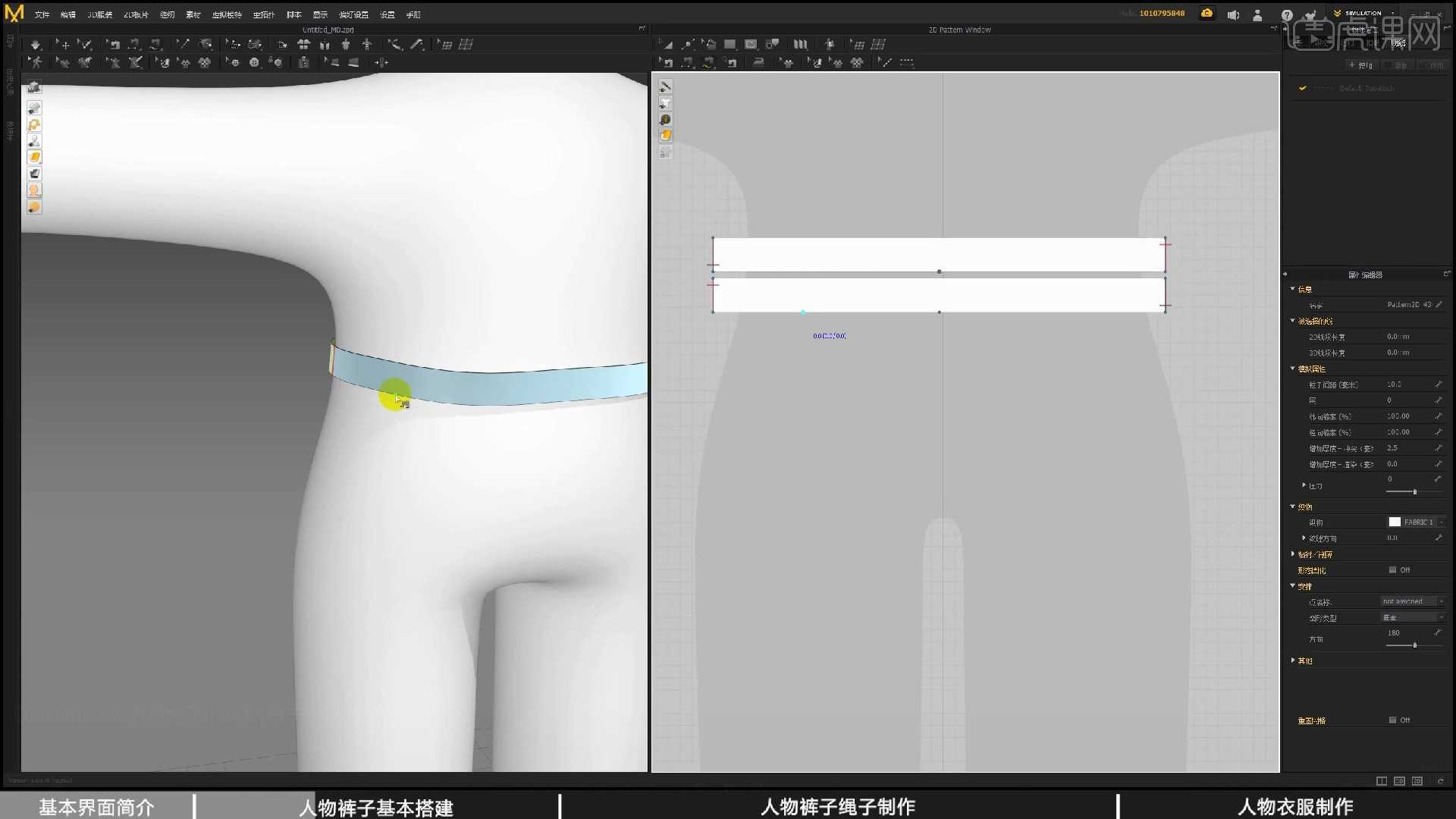Select the edit curvature tool in 2D window
This screenshot has width=1456, height=819.
point(686,44)
